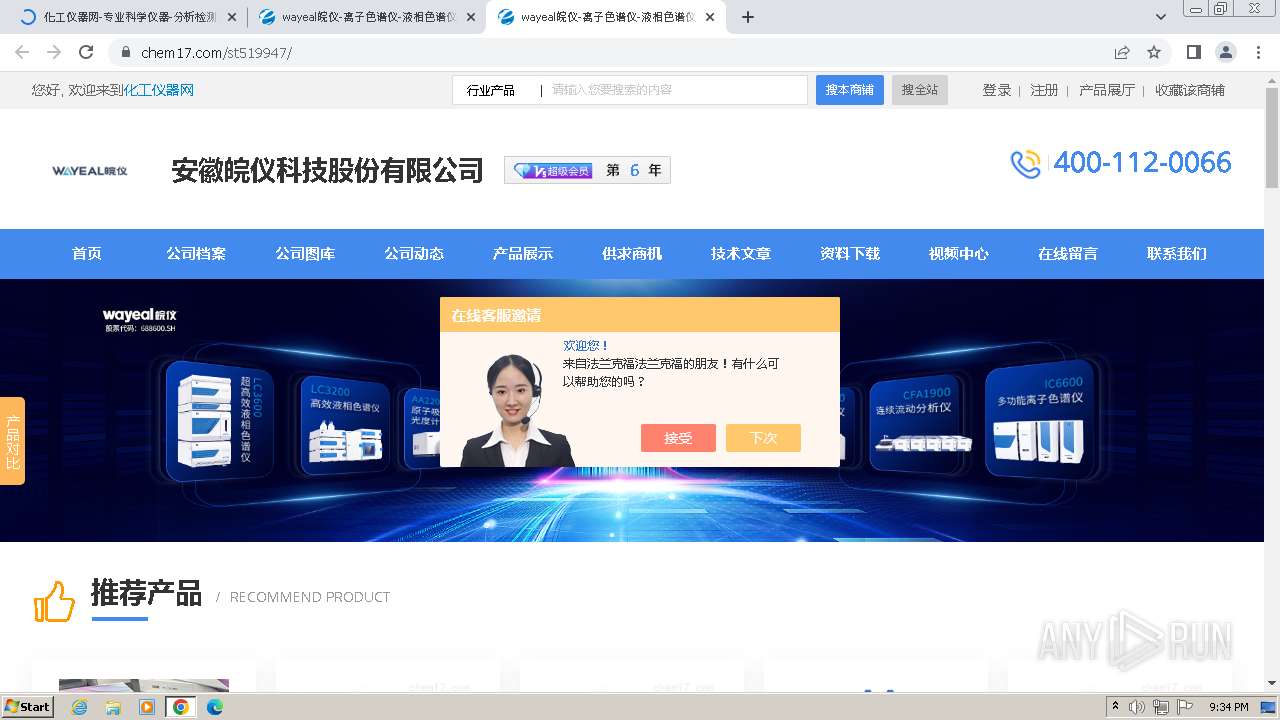Open the 资料下载 nav item
This screenshot has width=1280, height=720.
[850, 254]
